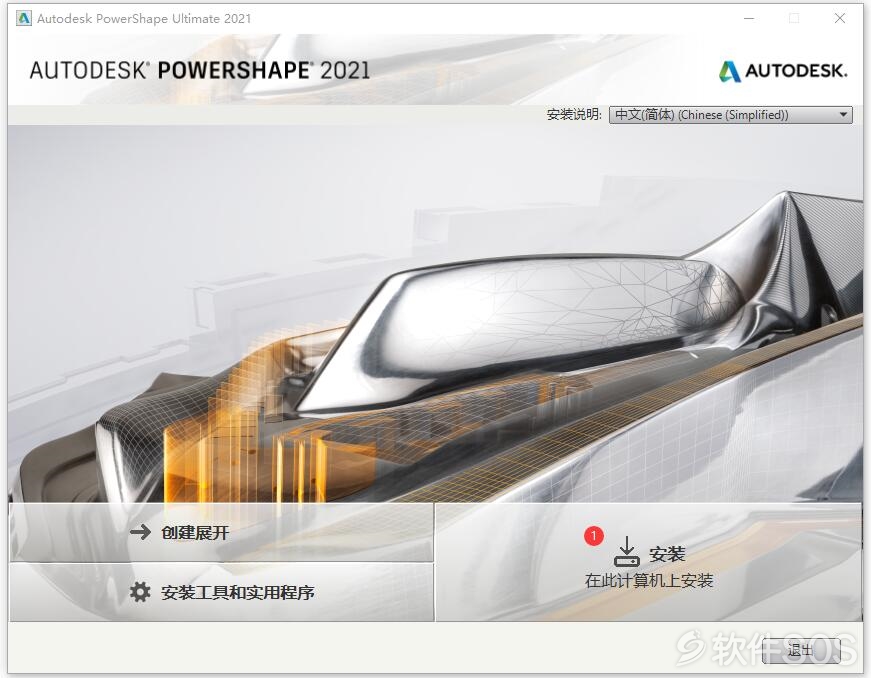871x678 pixels.
Task: Open the 安装说明 language dropdown
Action: coord(730,115)
